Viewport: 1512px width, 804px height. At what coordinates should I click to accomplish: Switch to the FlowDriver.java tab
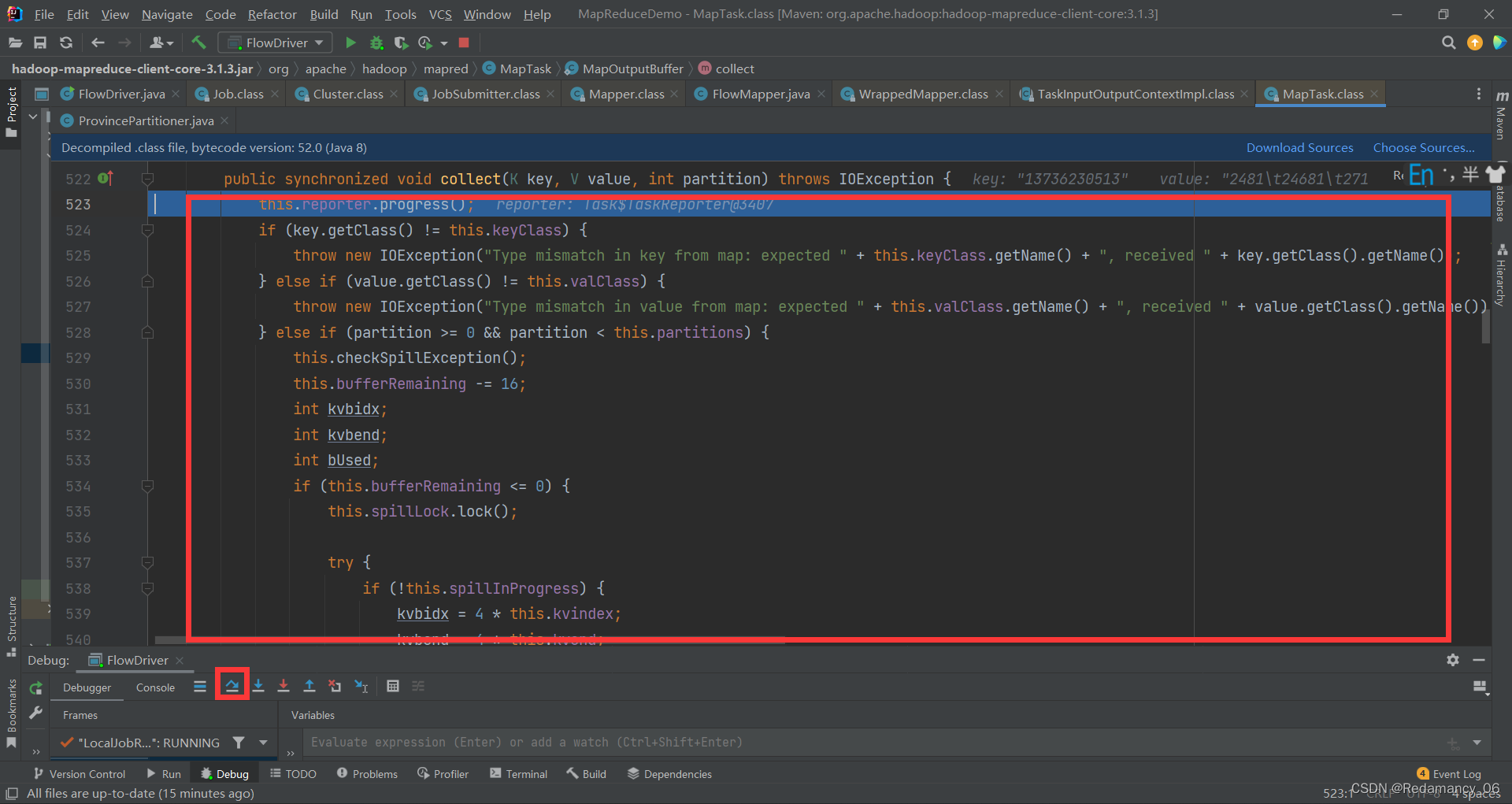click(121, 94)
